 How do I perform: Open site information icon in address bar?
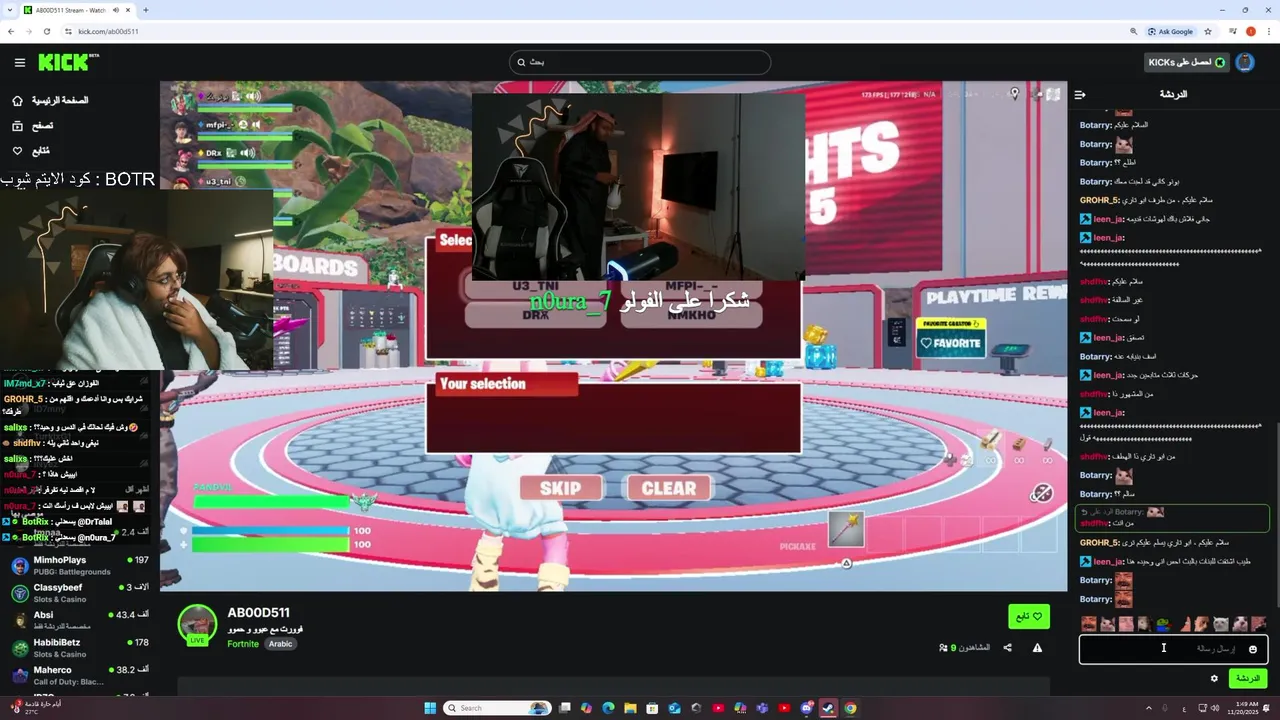69,31
